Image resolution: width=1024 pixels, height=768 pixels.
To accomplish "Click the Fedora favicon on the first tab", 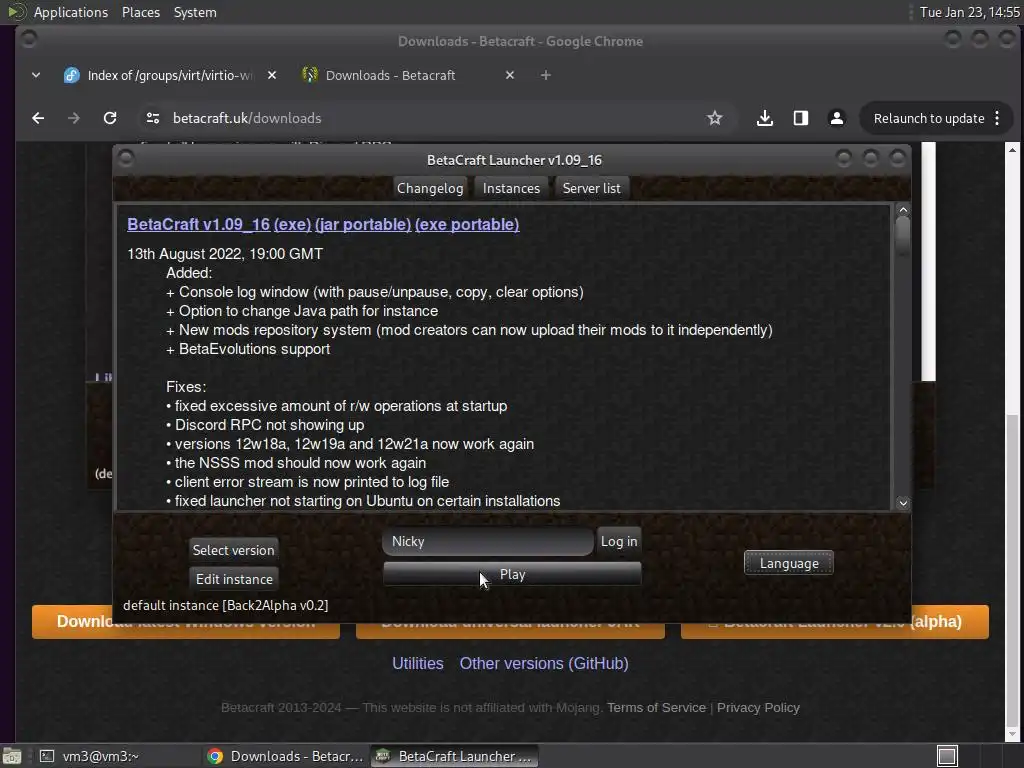I will click(71, 75).
